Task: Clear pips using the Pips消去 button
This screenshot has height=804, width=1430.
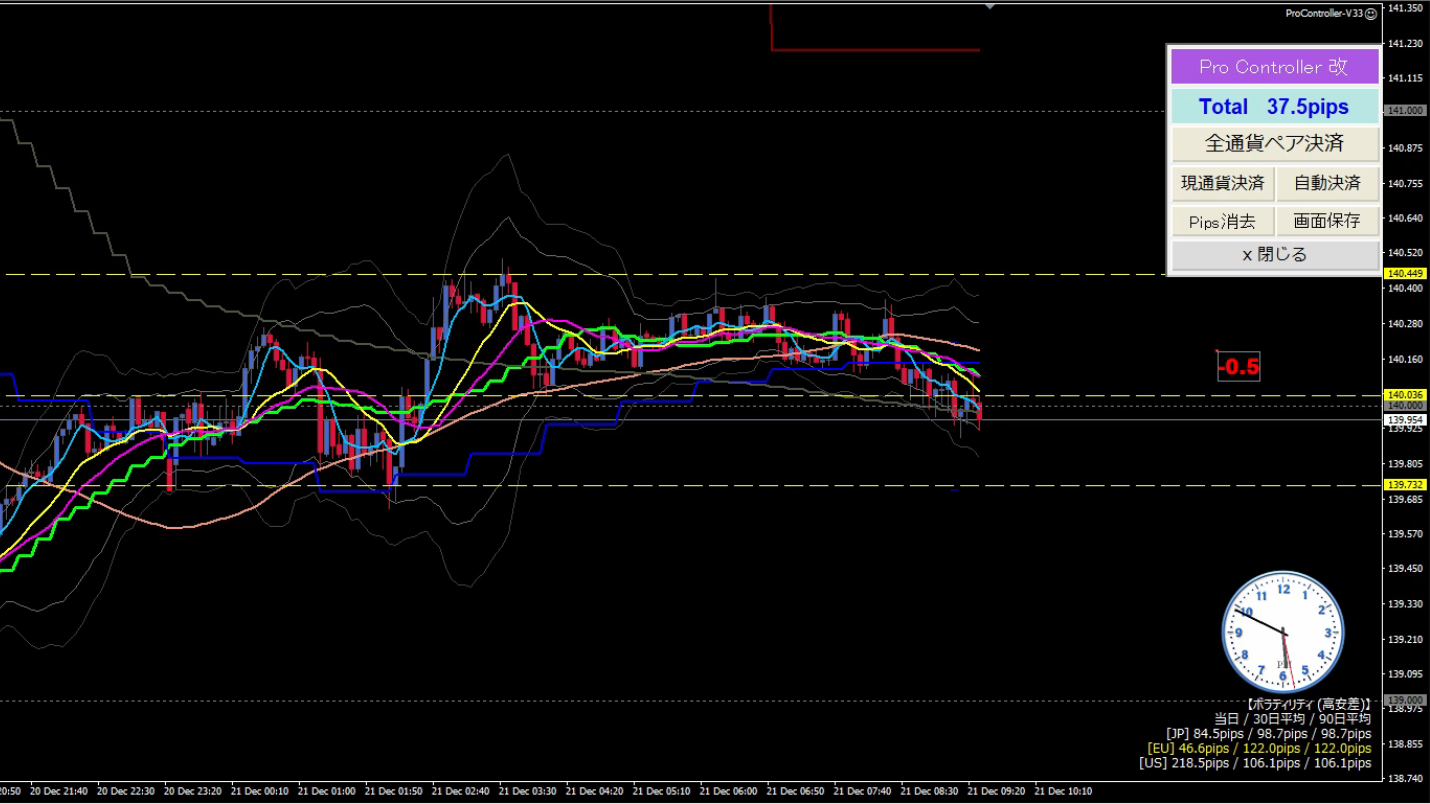Action: (1223, 221)
